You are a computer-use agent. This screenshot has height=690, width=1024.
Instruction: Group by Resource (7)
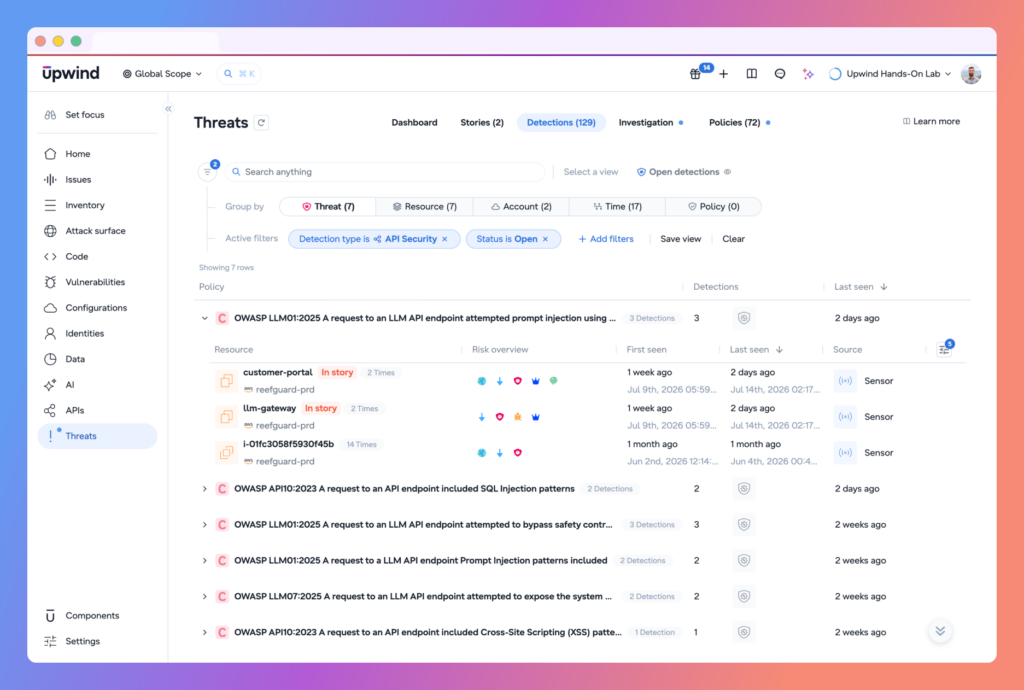tap(424, 206)
